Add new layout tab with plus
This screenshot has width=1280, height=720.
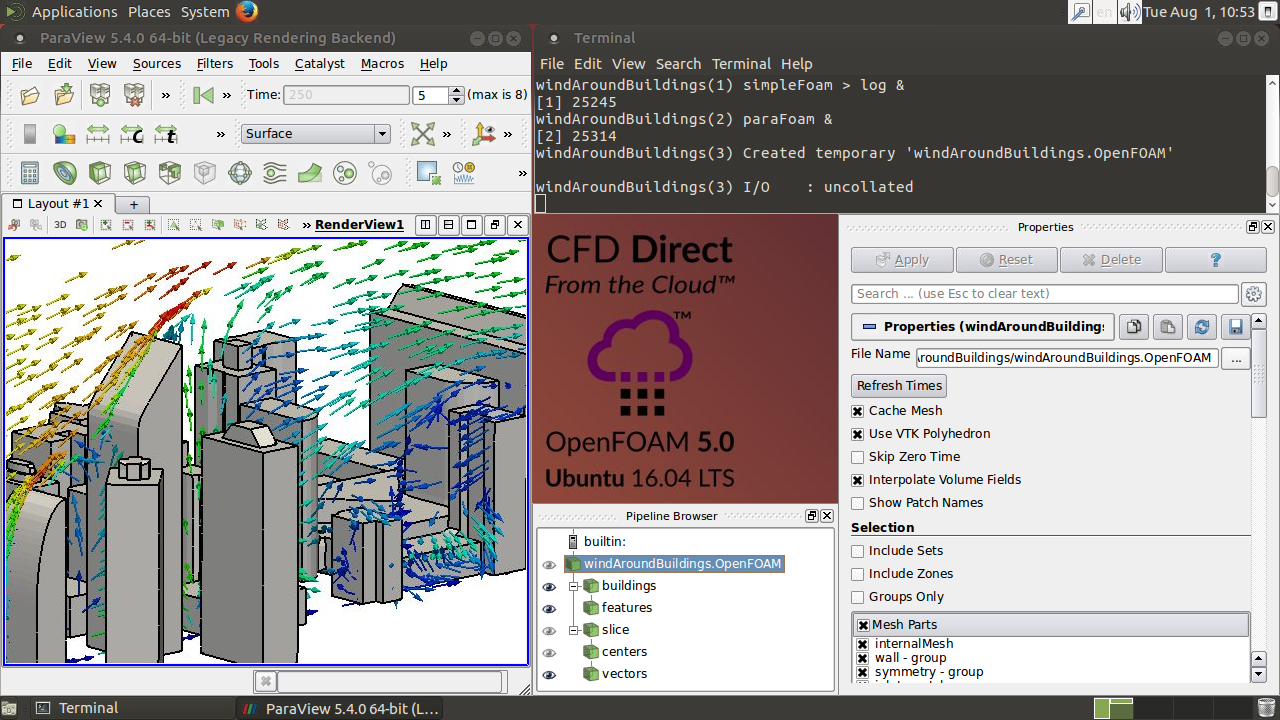pos(134,204)
